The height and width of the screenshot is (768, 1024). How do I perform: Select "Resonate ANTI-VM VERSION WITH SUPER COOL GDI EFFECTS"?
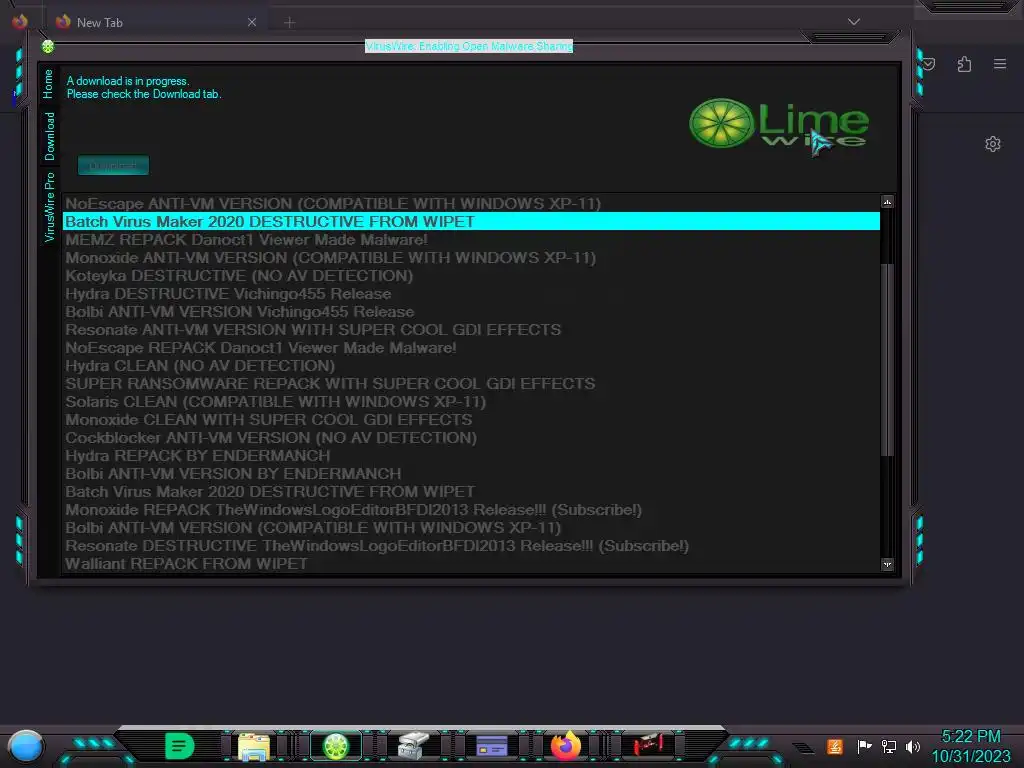[472, 330]
